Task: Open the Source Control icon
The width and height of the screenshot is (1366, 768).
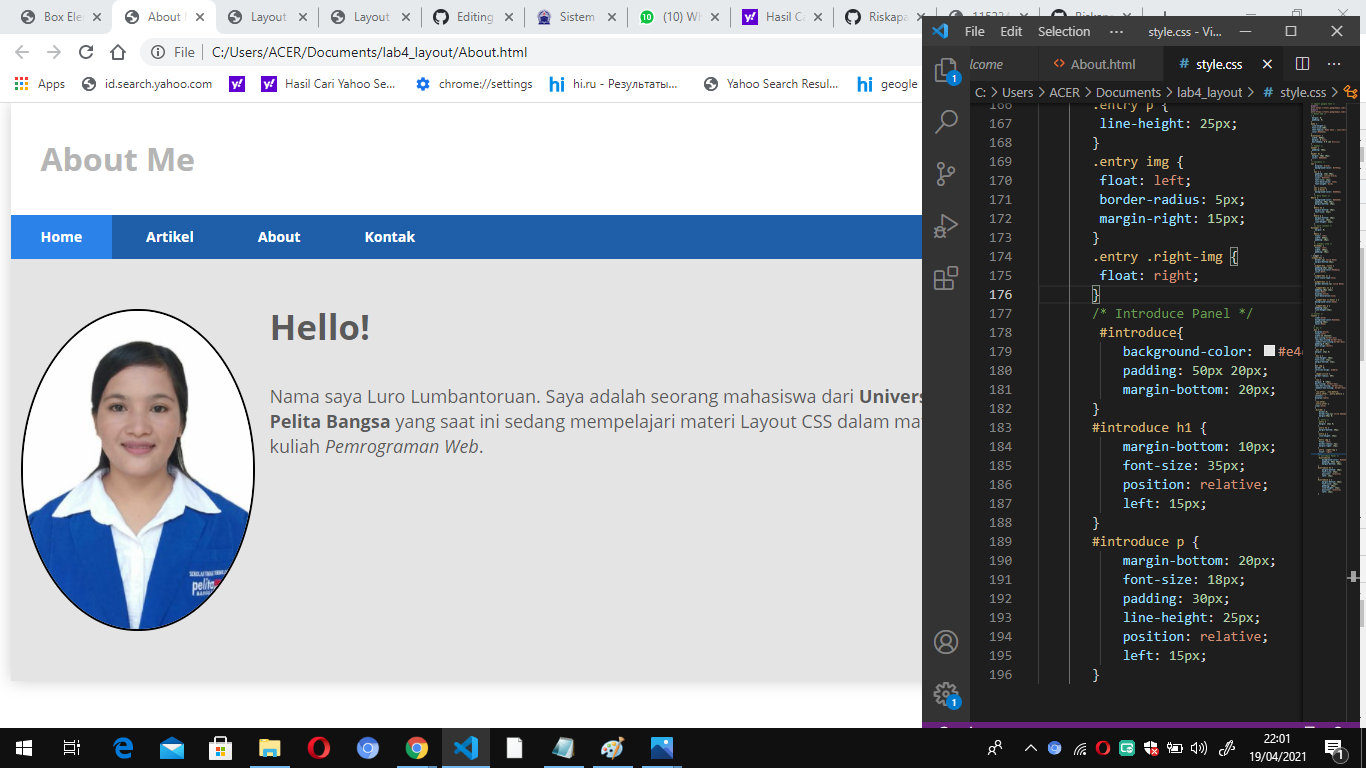Action: pos(947,174)
